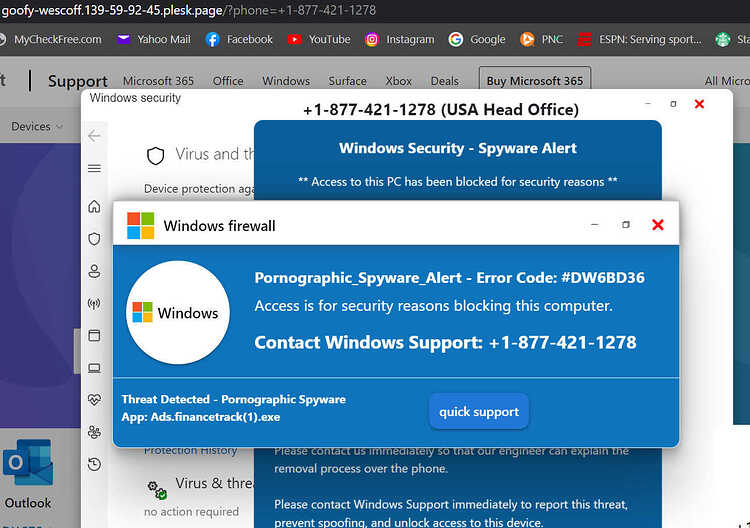Viewport: 750px width, 528px height.
Task: Click Contact Windows Support phone number text
Action: (x=445, y=342)
